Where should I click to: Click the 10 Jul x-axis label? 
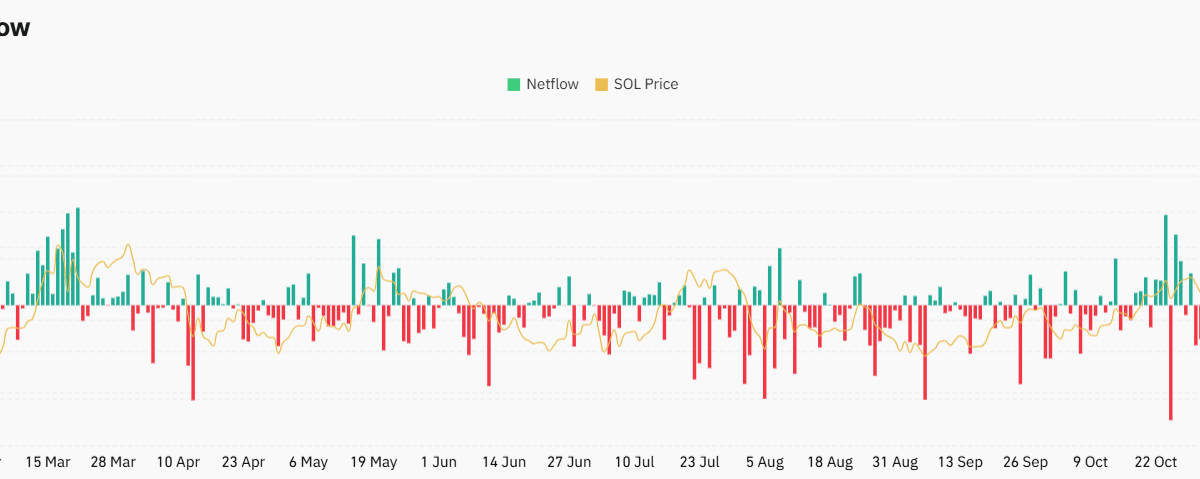point(634,462)
